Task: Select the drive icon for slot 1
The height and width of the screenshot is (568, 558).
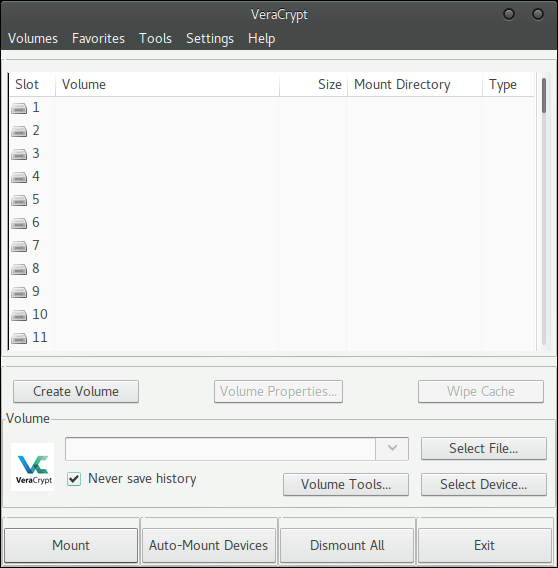Action: tap(19, 108)
